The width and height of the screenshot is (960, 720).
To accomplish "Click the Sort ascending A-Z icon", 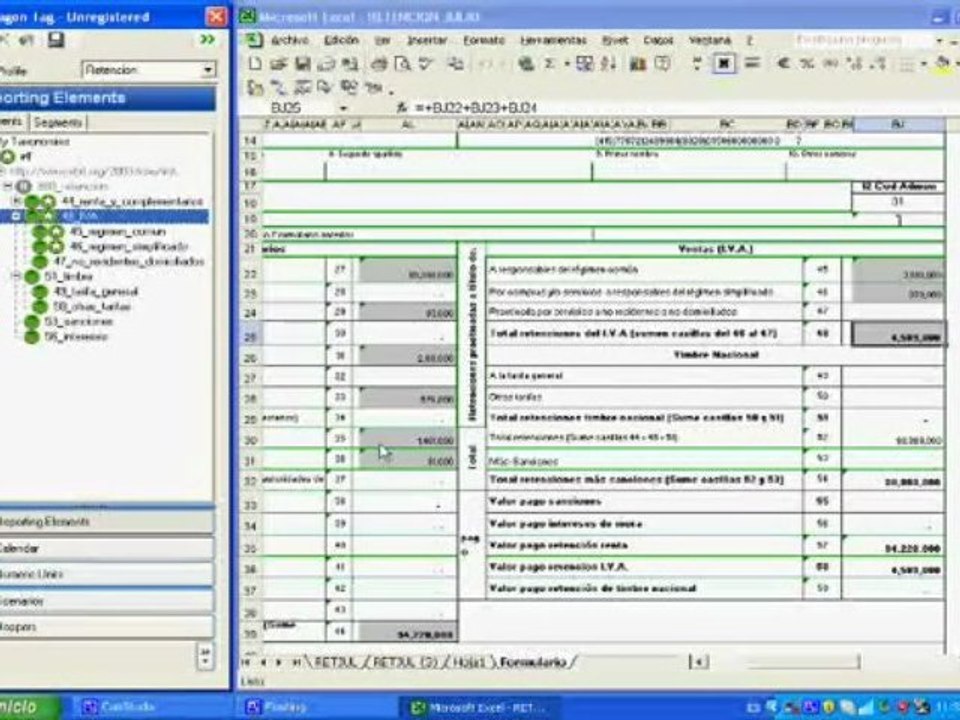I will [609, 64].
